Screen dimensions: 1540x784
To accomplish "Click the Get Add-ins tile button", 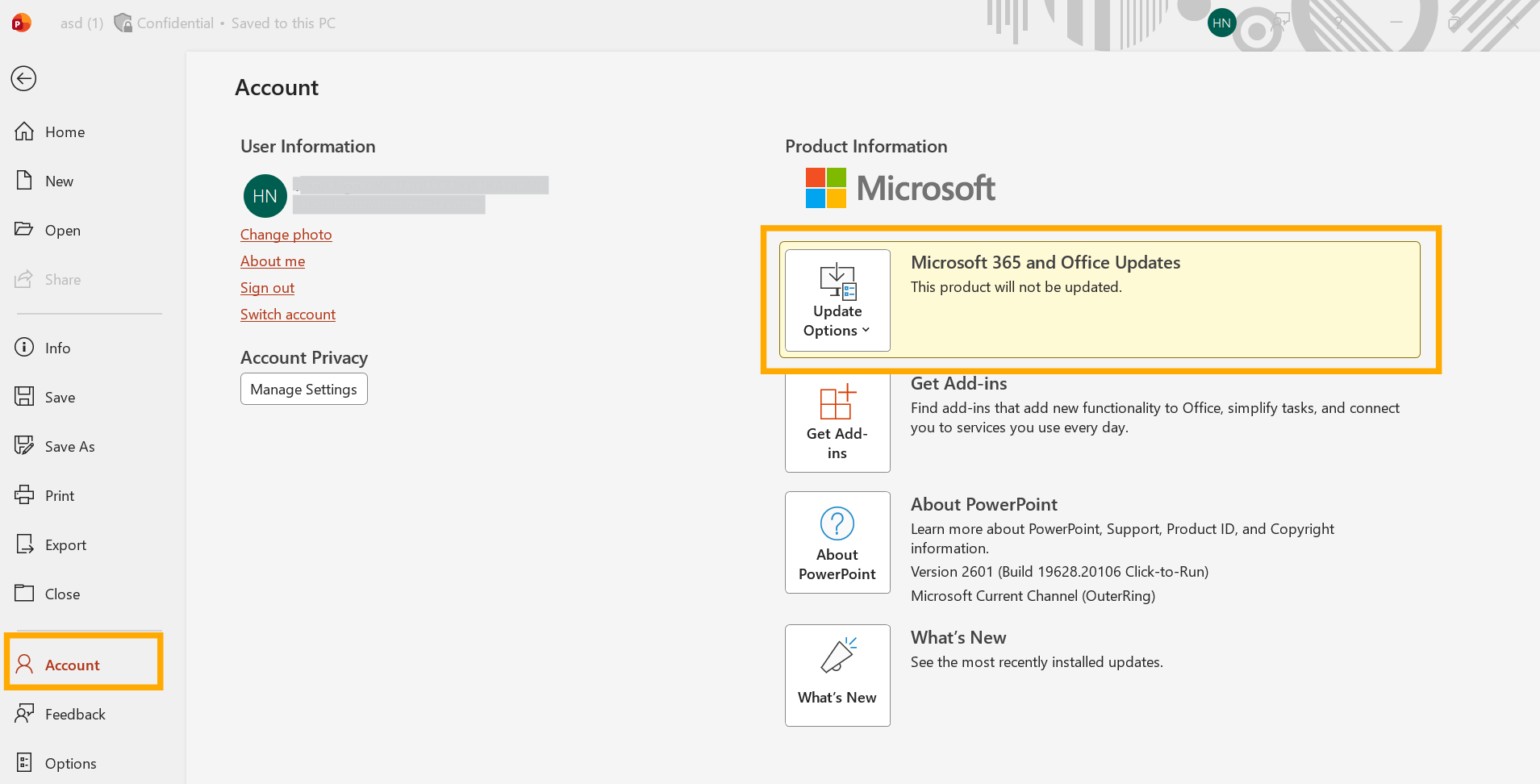I will click(837, 421).
